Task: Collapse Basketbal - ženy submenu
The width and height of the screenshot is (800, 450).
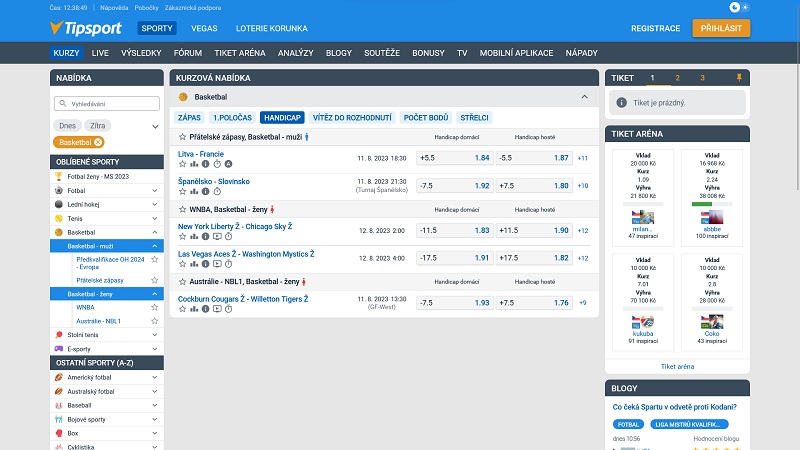Action: [x=155, y=294]
